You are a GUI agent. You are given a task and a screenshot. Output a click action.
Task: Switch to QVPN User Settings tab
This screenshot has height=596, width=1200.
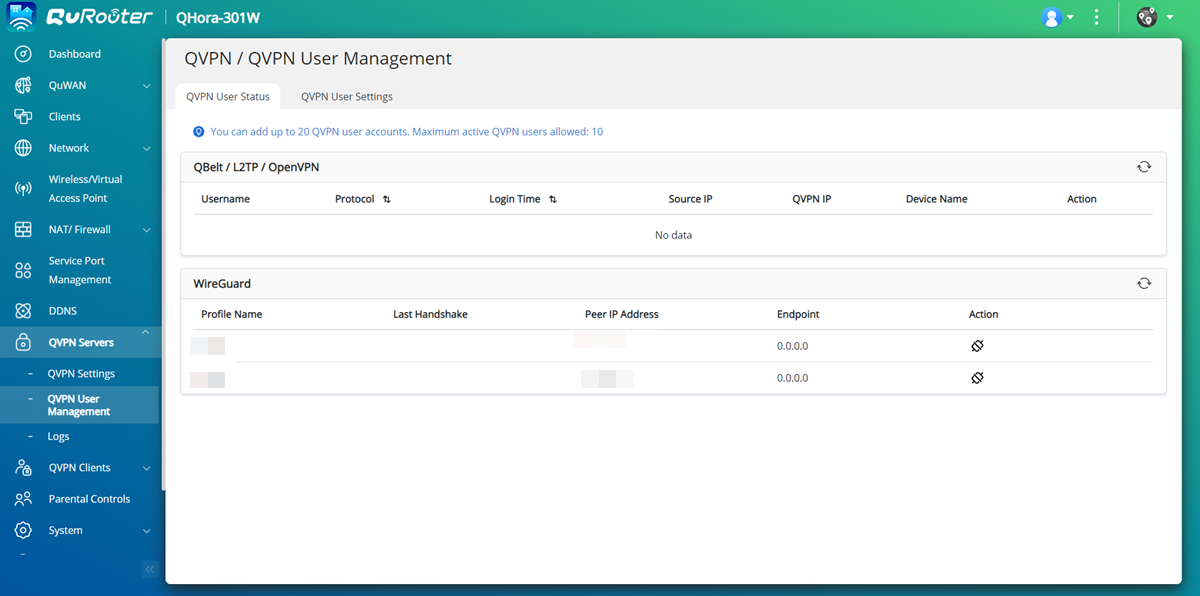click(346, 97)
